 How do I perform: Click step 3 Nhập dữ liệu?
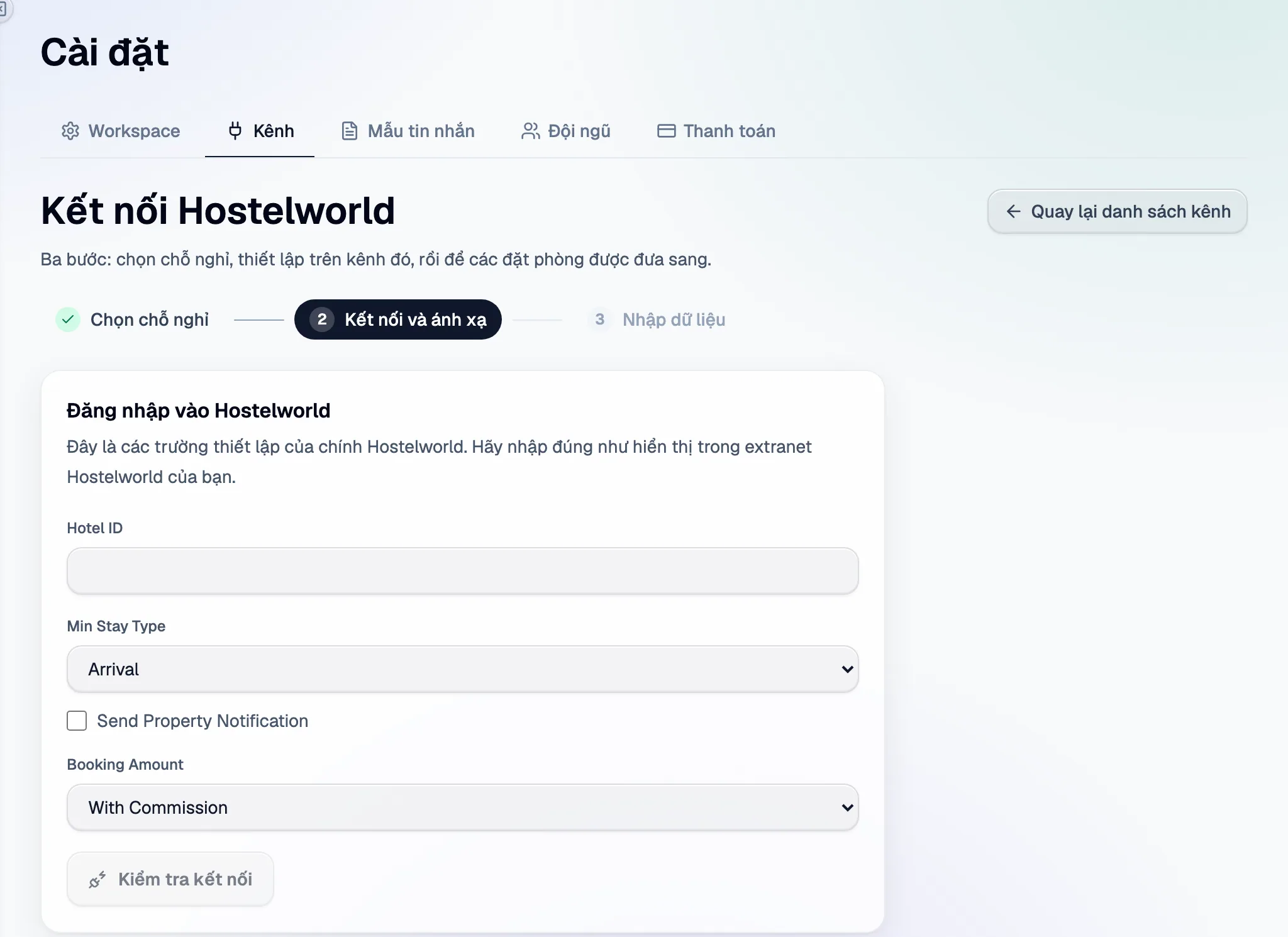tap(657, 319)
